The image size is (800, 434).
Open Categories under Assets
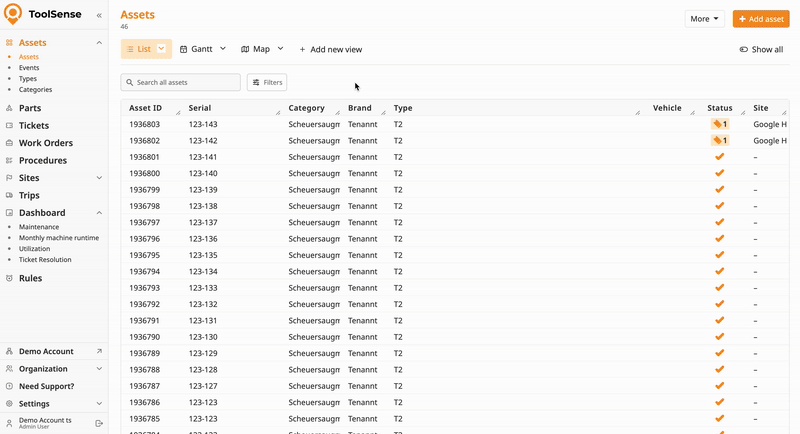click(36, 90)
